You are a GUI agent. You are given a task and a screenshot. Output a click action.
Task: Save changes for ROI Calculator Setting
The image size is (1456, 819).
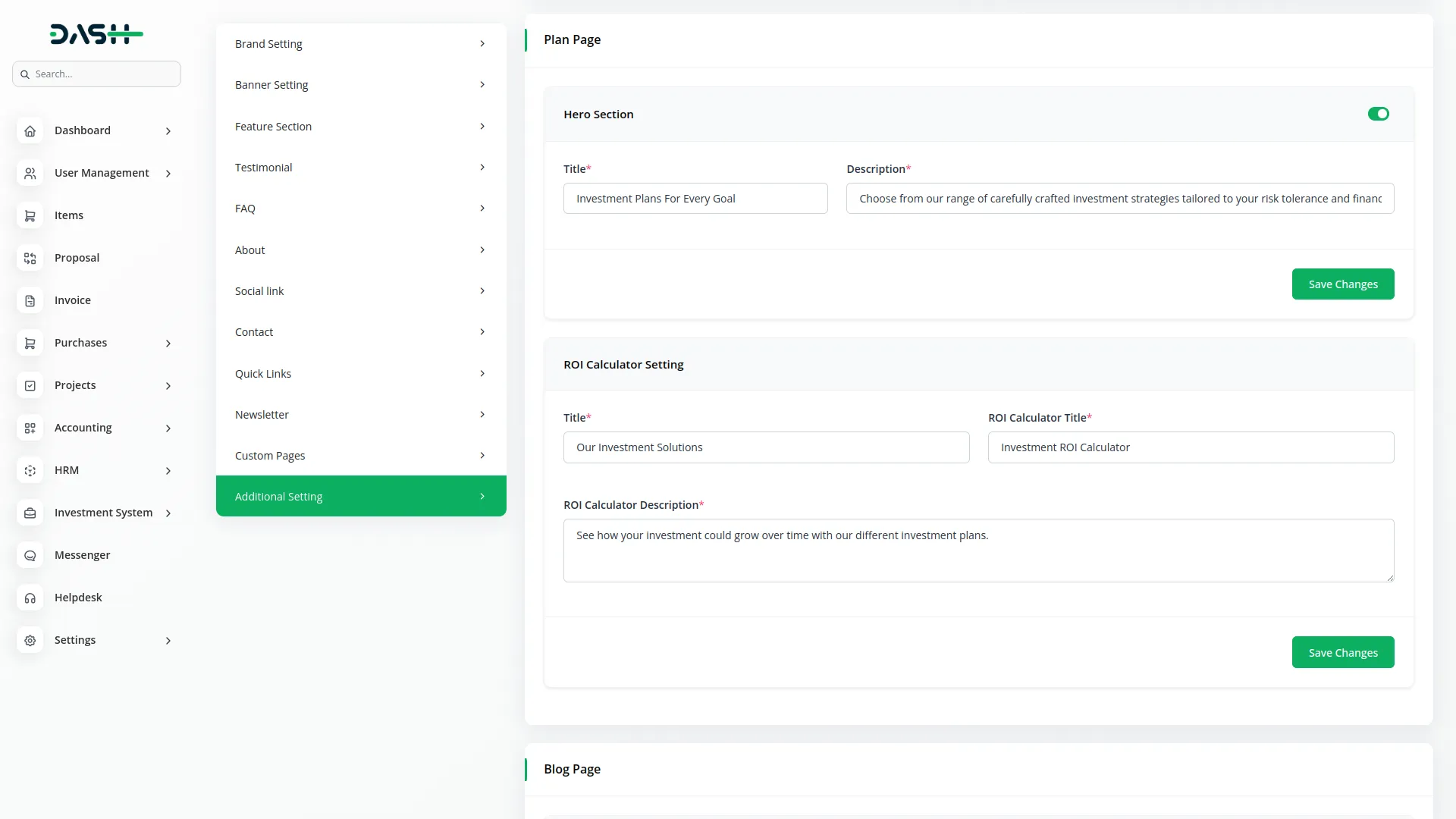point(1342,653)
